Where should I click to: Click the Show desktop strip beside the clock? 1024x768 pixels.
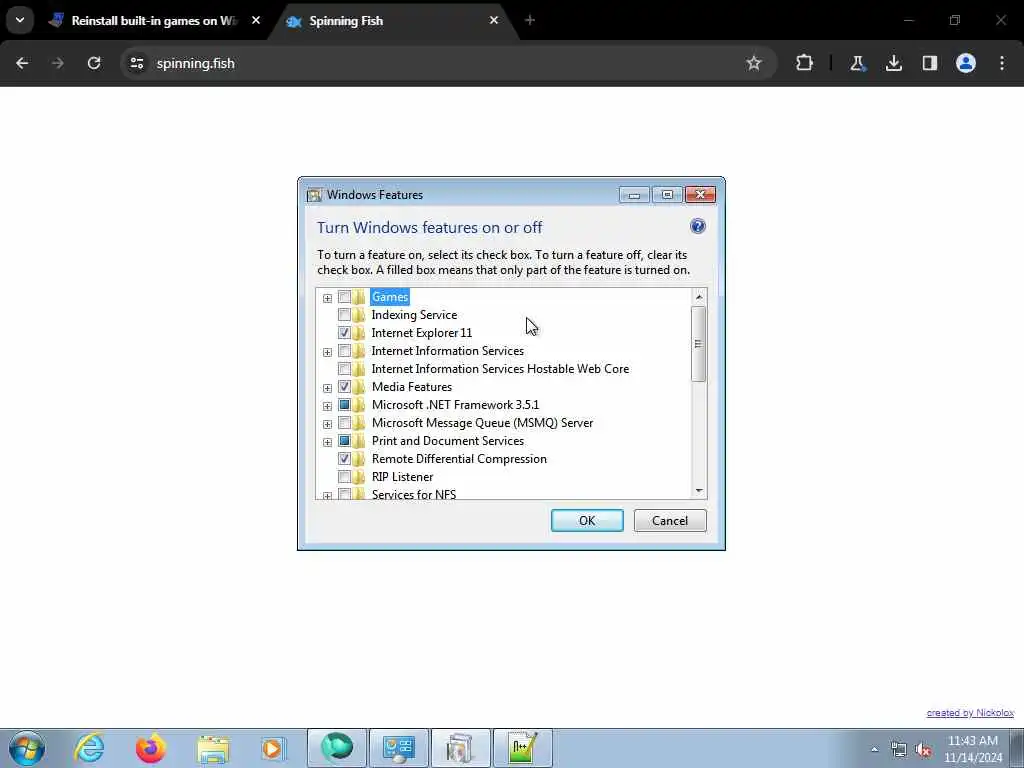tap(1017, 748)
